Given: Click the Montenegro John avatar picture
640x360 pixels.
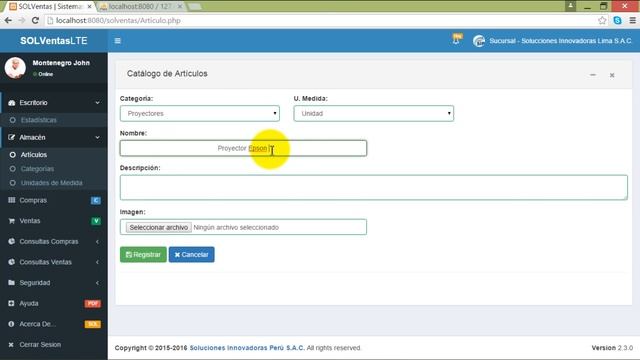Looking at the screenshot, I should tap(15, 67).
